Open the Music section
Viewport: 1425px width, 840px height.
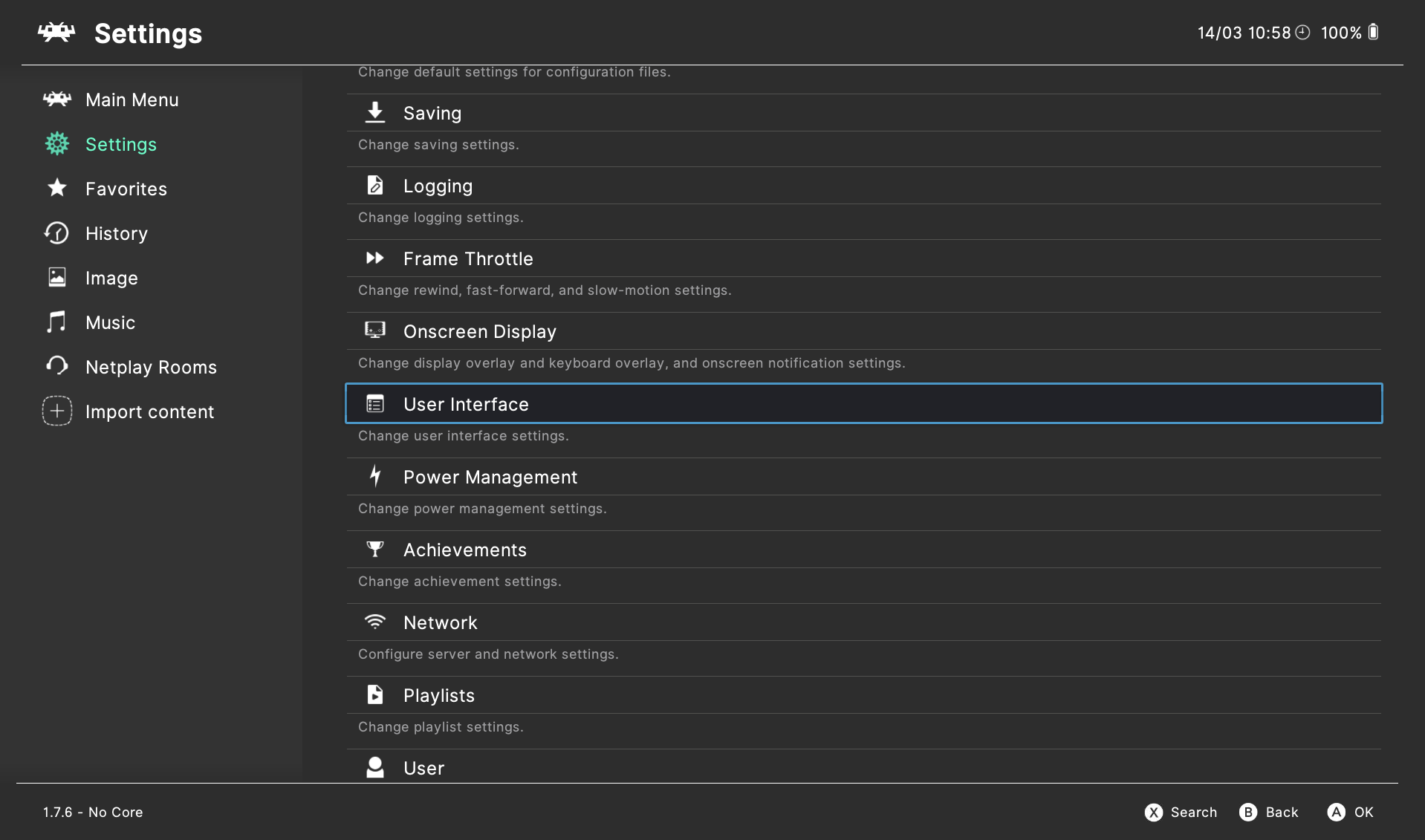point(110,322)
